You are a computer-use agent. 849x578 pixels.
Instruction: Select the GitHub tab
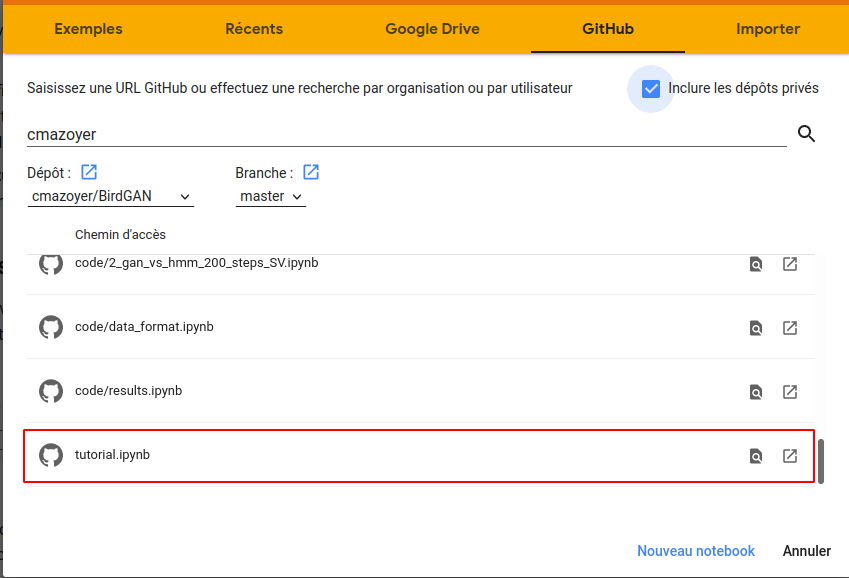(608, 29)
